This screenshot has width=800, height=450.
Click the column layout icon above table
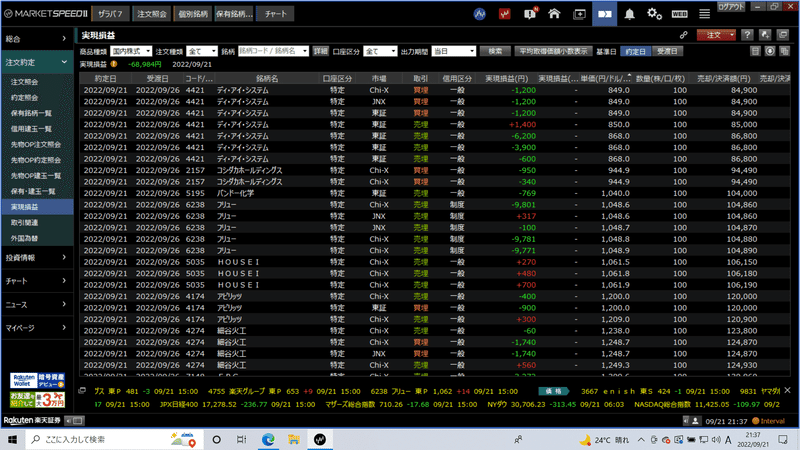(756, 51)
